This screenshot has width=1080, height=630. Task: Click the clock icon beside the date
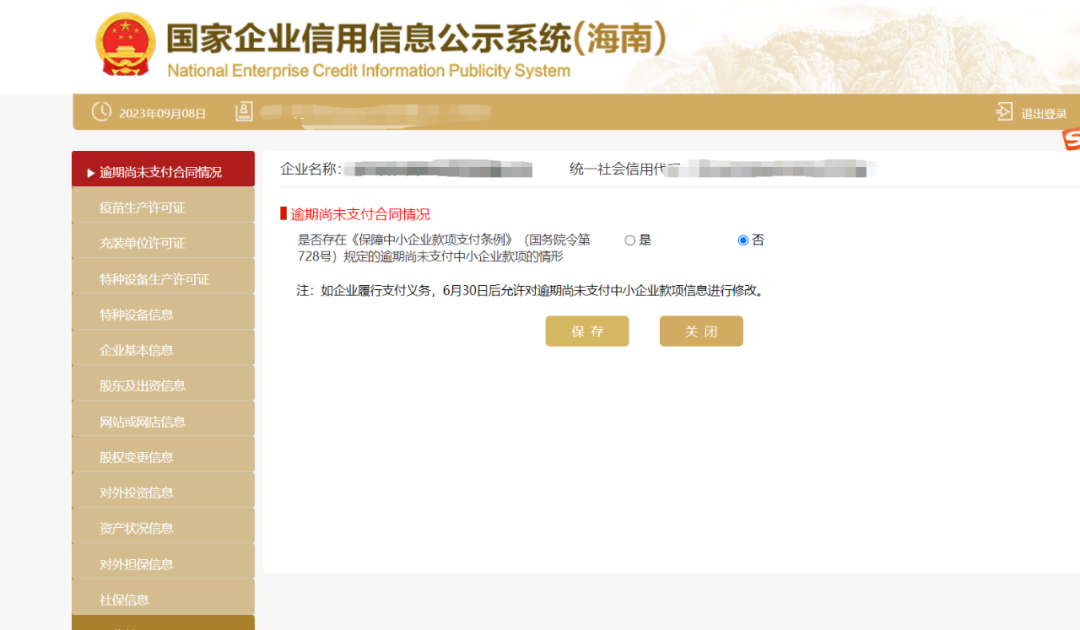[101, 112]
